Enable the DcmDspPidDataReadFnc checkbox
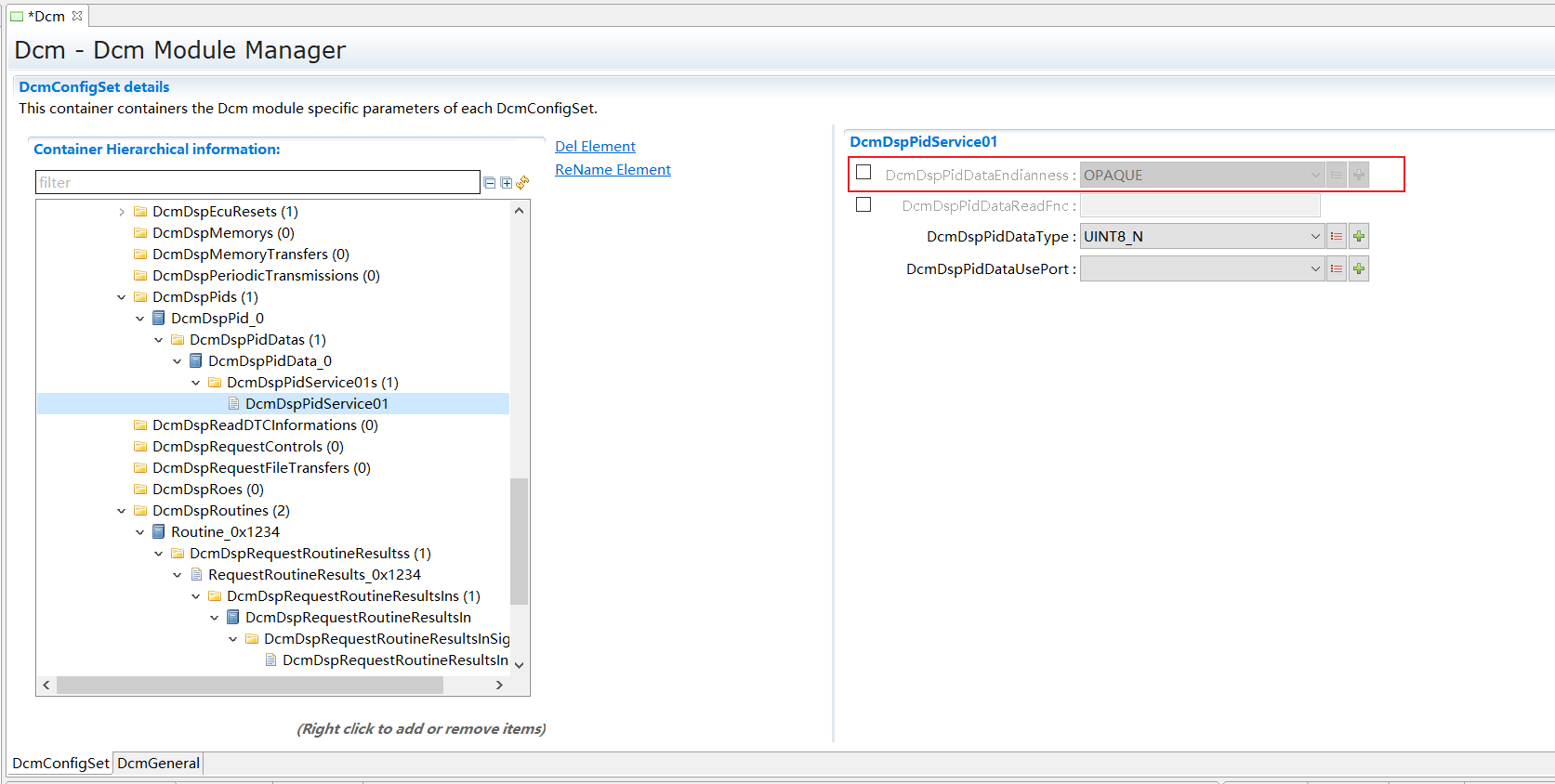Screen dimensions: 1555x784 pyautogui.click(x=863, y=204)
